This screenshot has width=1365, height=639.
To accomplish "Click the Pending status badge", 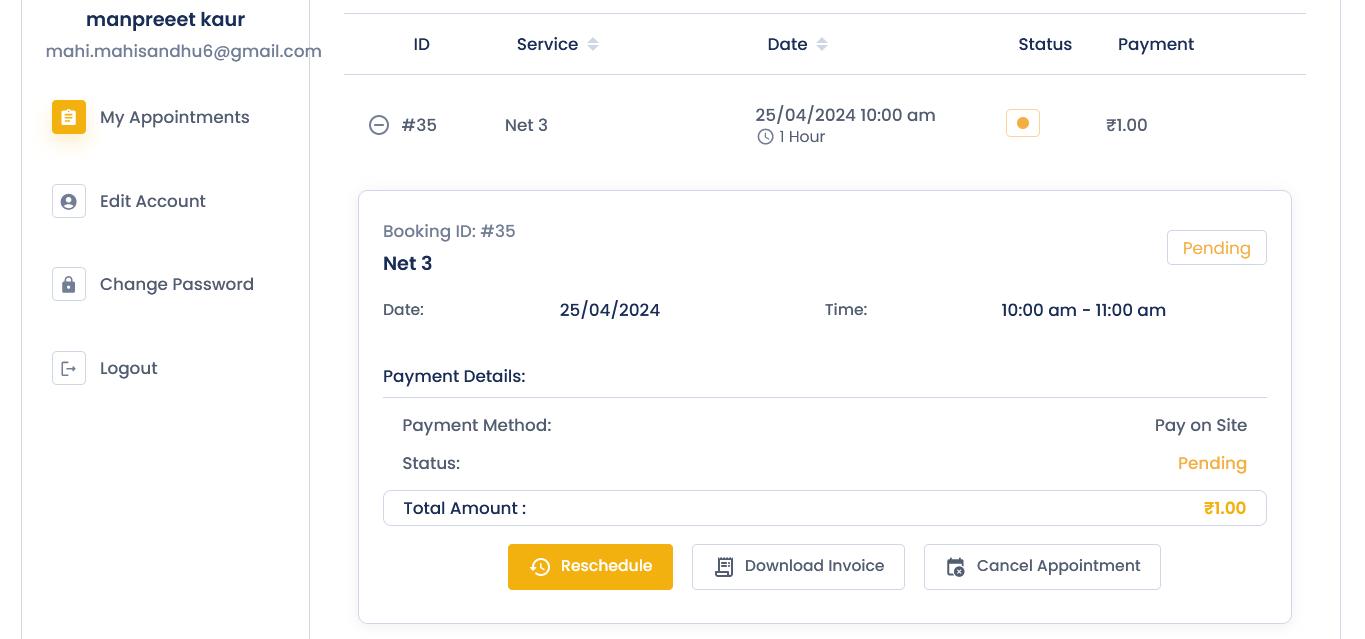I will [1216, 248].
